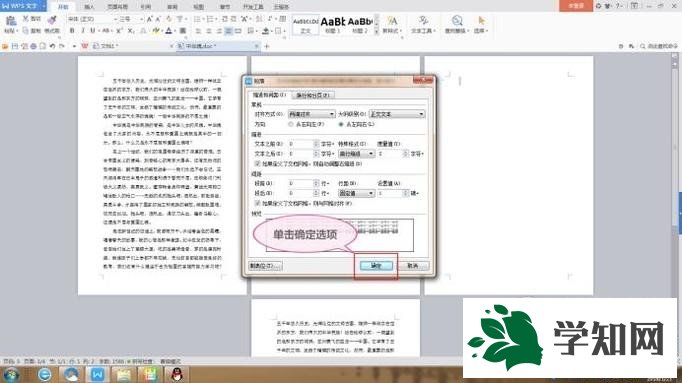Adjust the spacing before spinner
The image size is (682, 383).
[x=316, y=183]
